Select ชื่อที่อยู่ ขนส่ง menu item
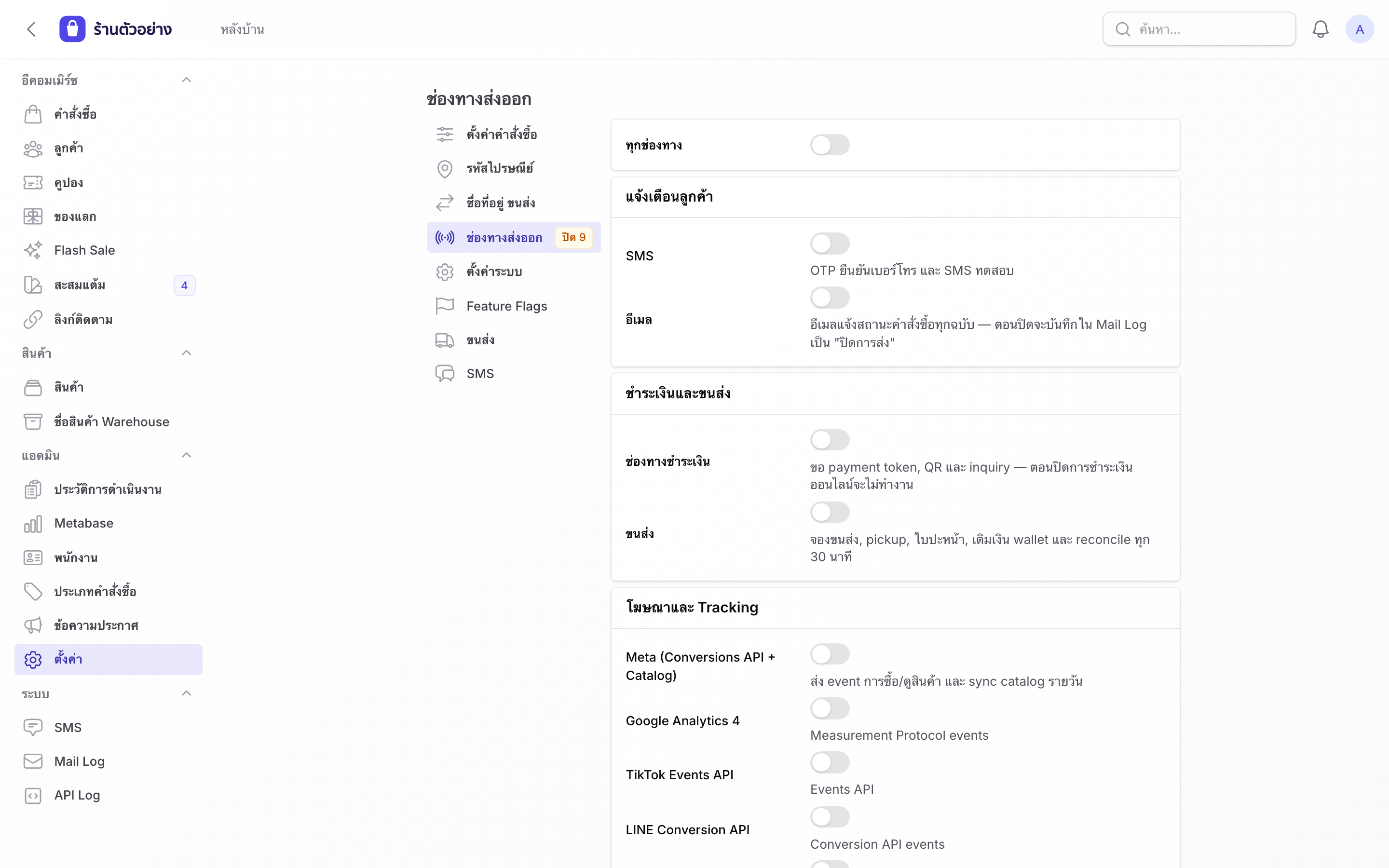The width and height of the screenshot is (1389, 868). (x=514, y=203)
